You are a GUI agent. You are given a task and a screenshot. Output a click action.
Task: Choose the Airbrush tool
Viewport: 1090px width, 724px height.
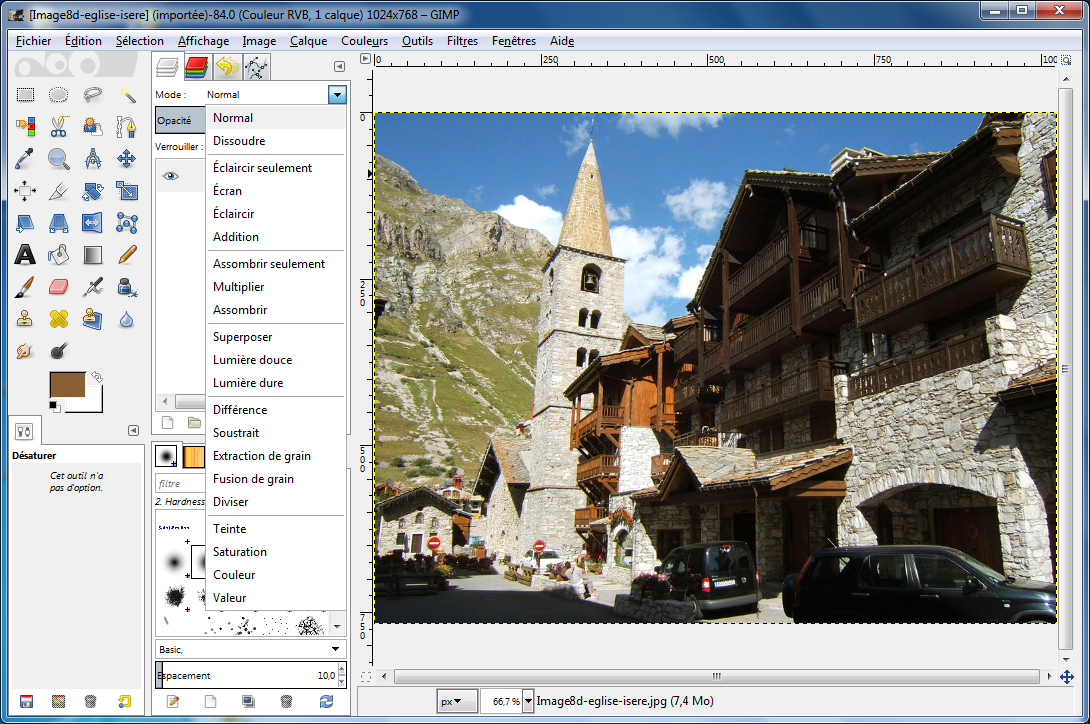click(x=92, y=287)
